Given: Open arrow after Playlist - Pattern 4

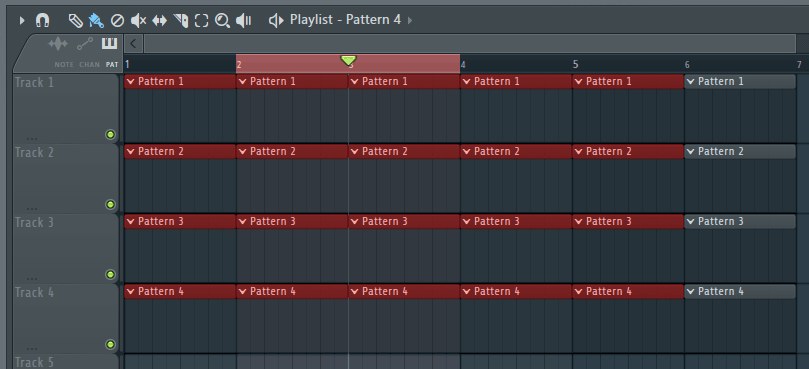Looking at the screenshot, I should [410, 21].
